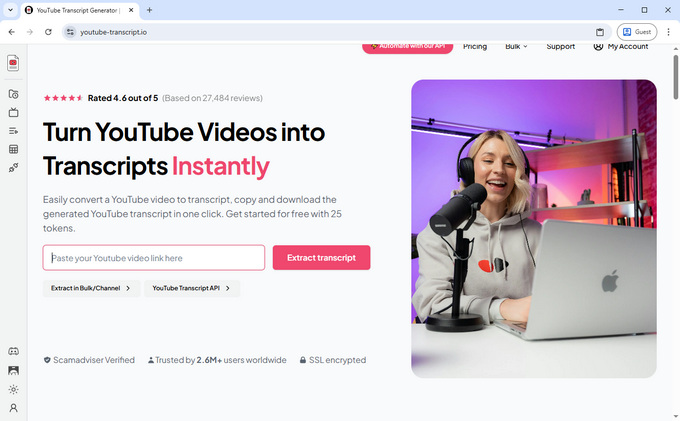The image size is (680, 421).
Task: Expand the Bulk dropdown menu
Action: 516,46
